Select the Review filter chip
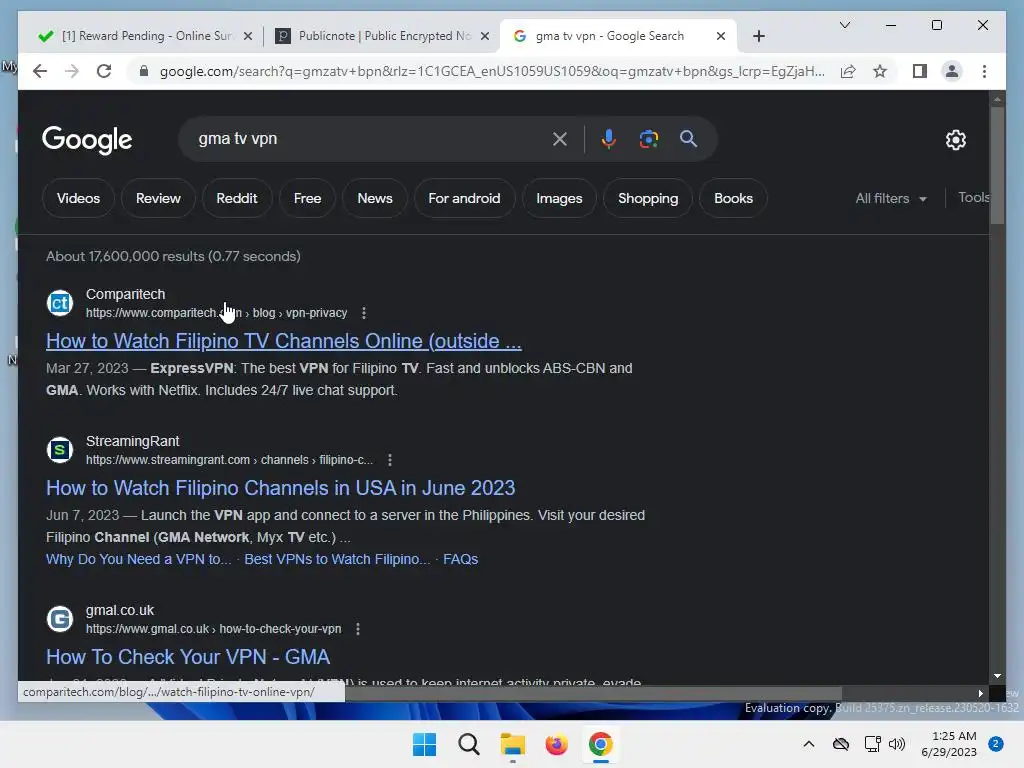This screenshot has height=768, width=1024. 158,199
